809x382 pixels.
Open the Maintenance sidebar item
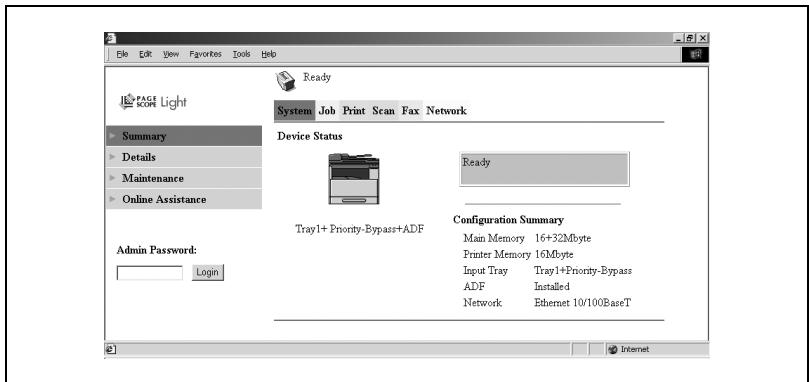(184, 178)
